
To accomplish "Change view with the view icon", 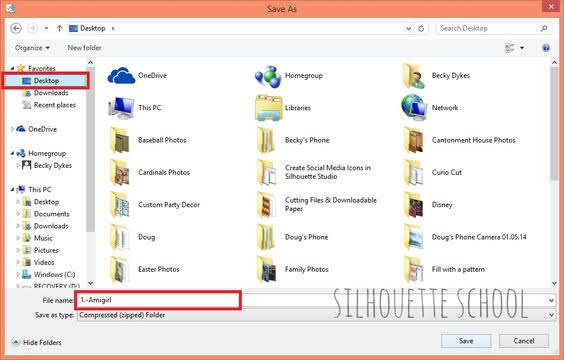I will pyautogui.click(x=510, y=48).
